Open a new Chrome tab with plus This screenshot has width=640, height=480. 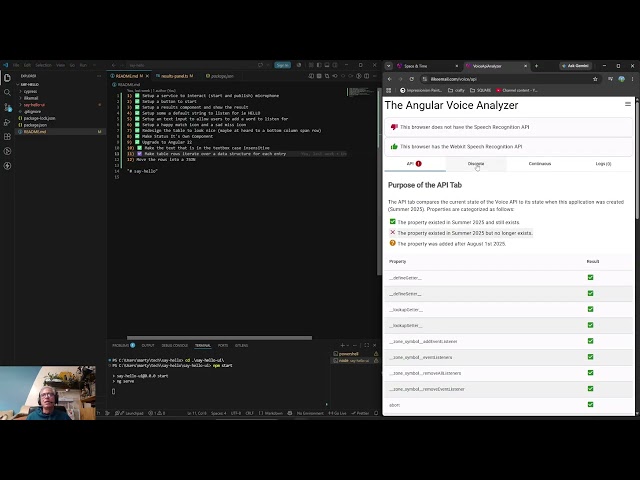536,66
